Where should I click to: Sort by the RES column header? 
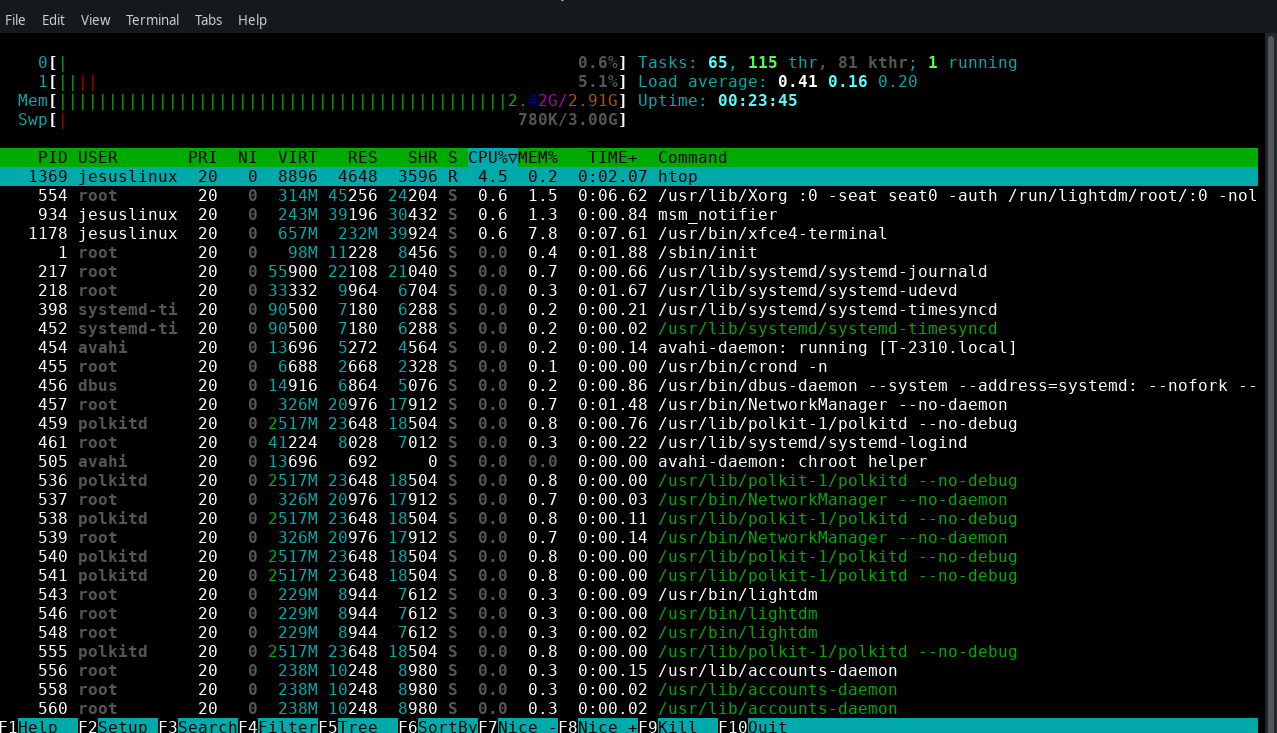363,158
